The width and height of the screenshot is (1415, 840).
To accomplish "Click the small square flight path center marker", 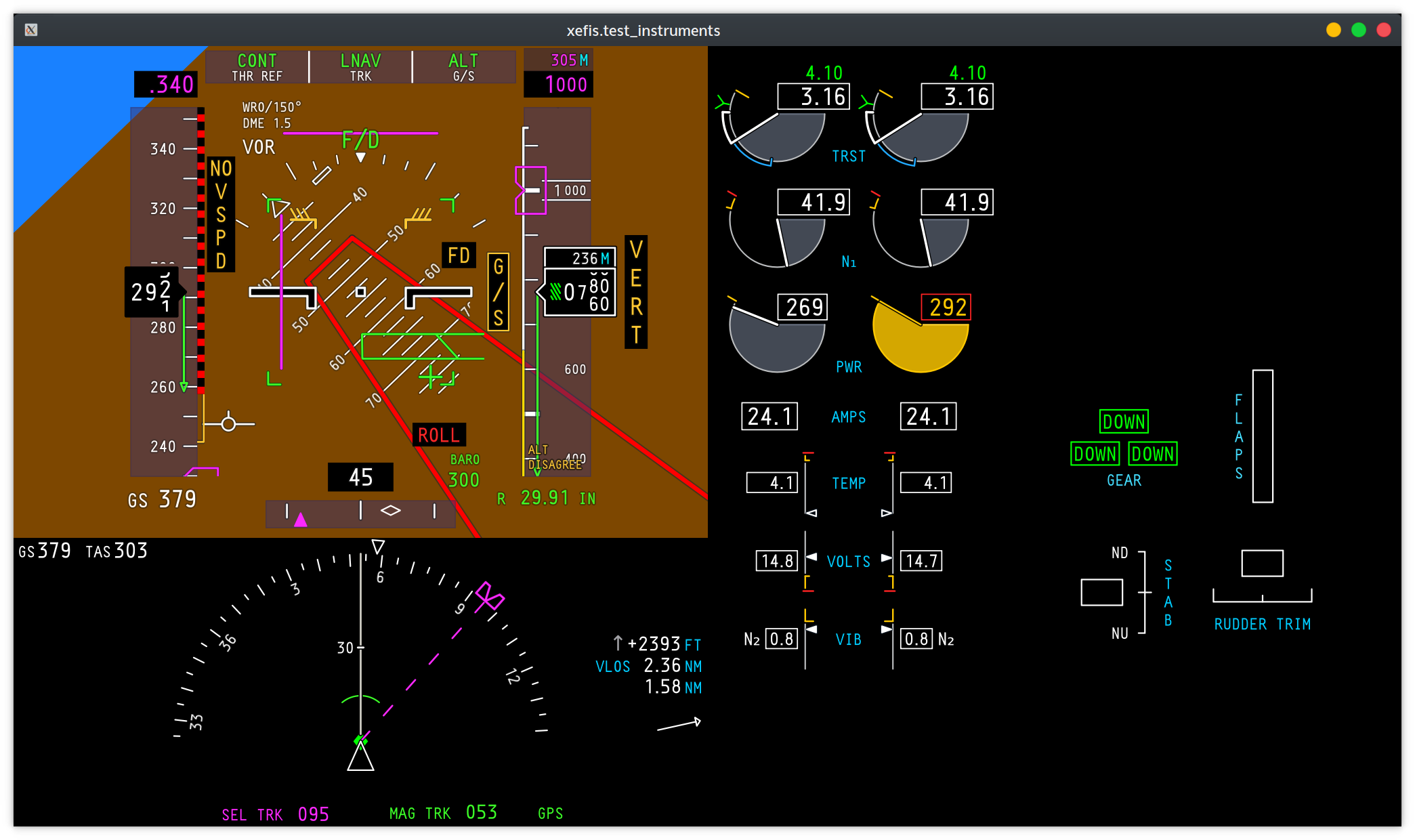I will coord(360,292).
